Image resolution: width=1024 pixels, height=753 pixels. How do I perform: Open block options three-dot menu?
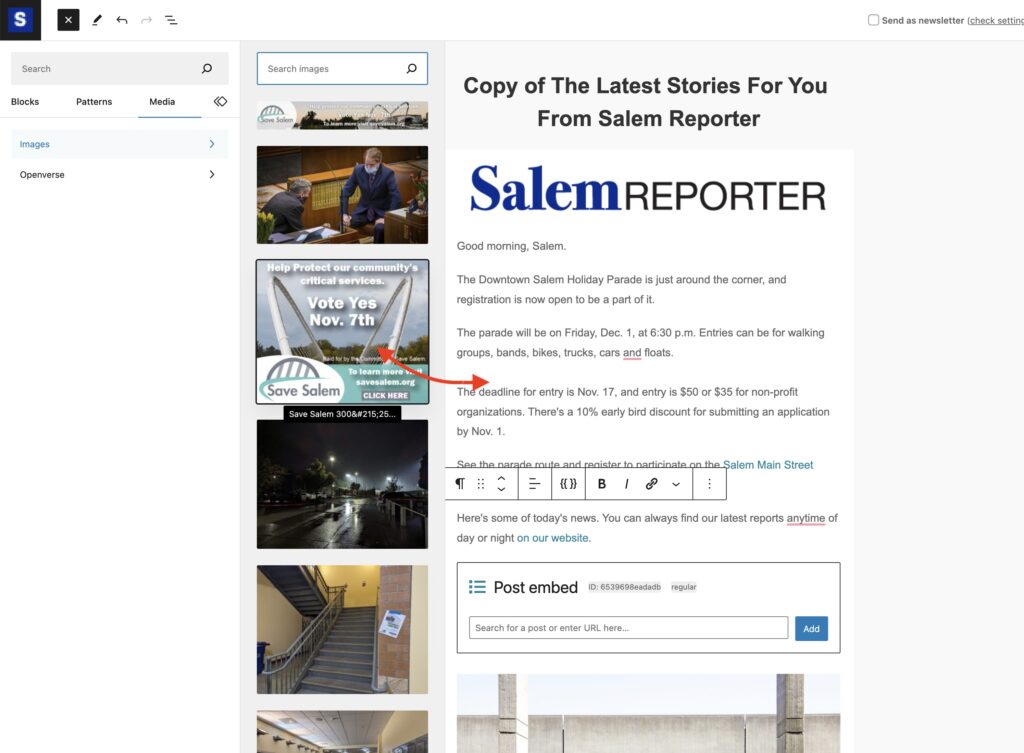(709, 484)
